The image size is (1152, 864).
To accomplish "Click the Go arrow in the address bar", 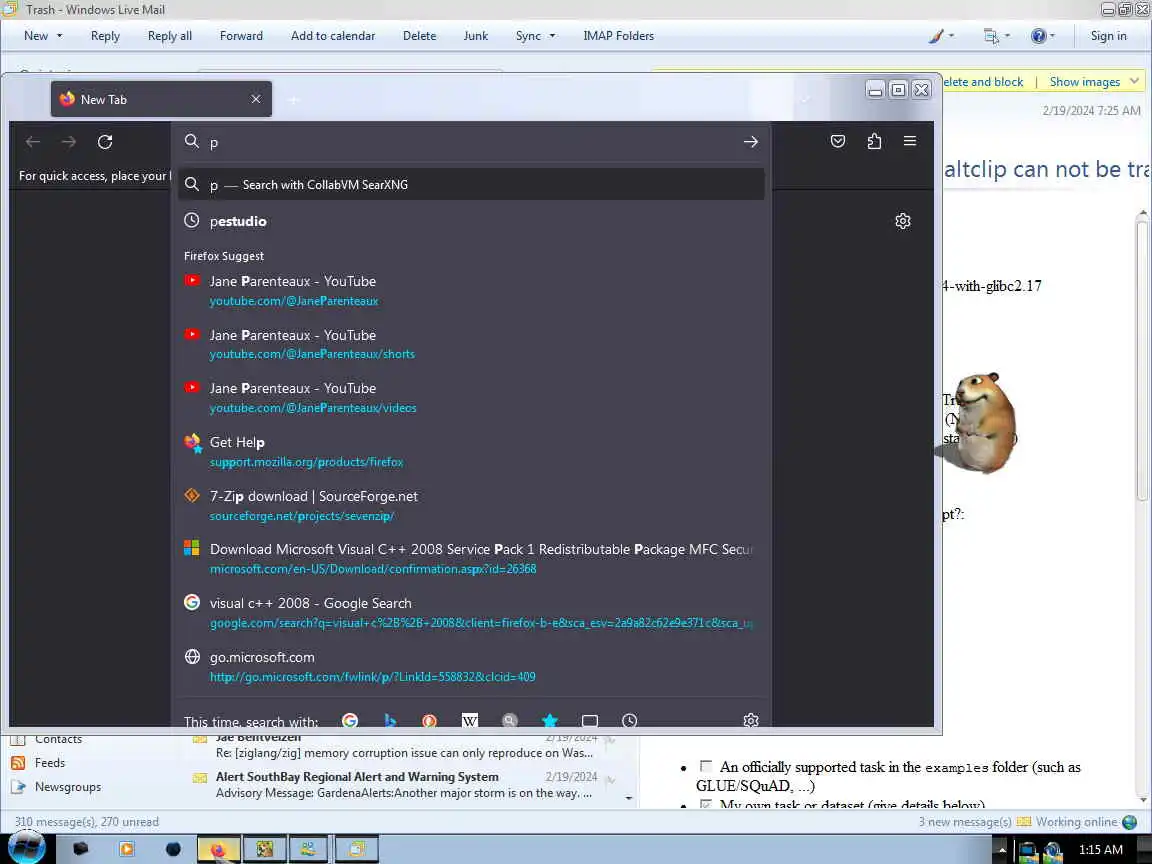I will point(750,142).
